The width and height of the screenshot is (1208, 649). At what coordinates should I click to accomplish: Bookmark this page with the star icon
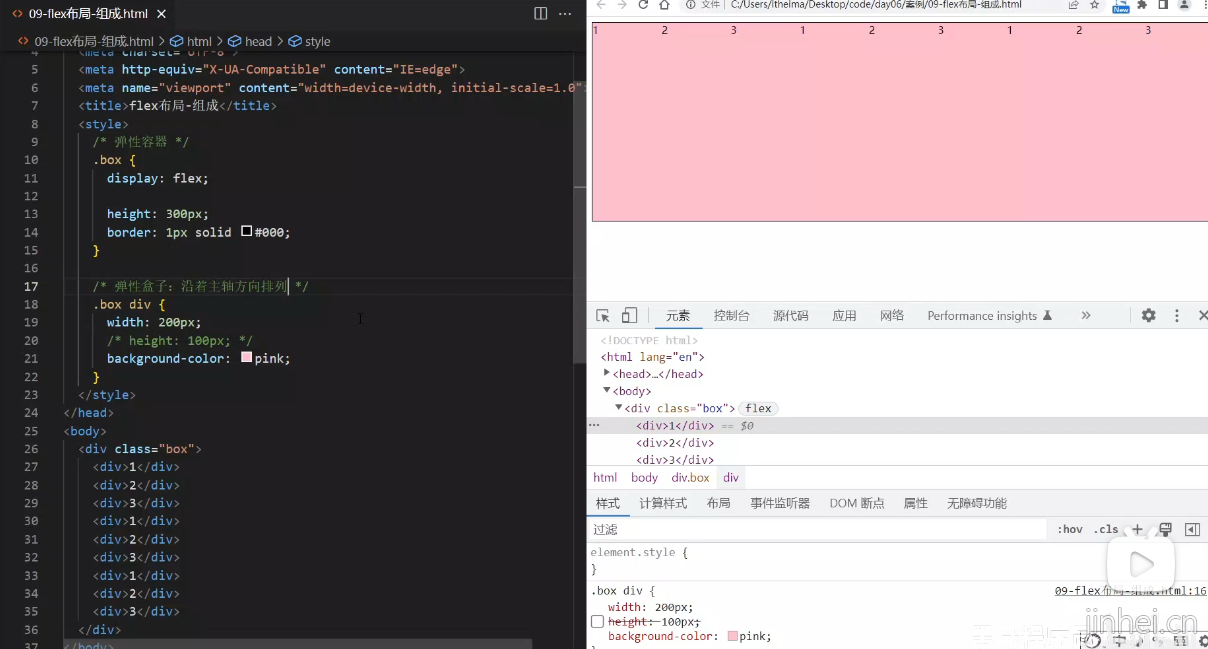click(x=1095, y=5)
